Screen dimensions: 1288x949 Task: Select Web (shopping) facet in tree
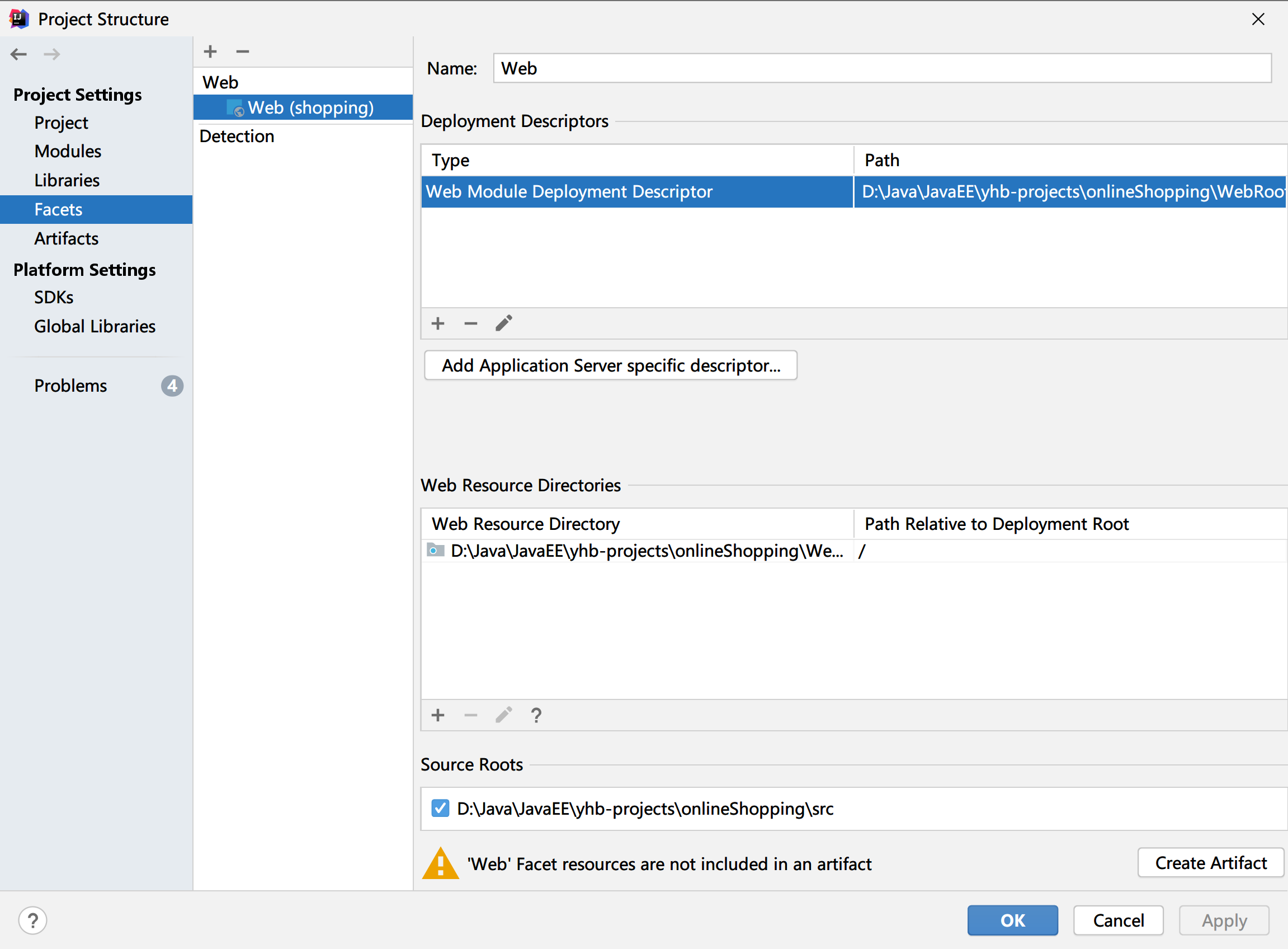click(x=310, y=107)
